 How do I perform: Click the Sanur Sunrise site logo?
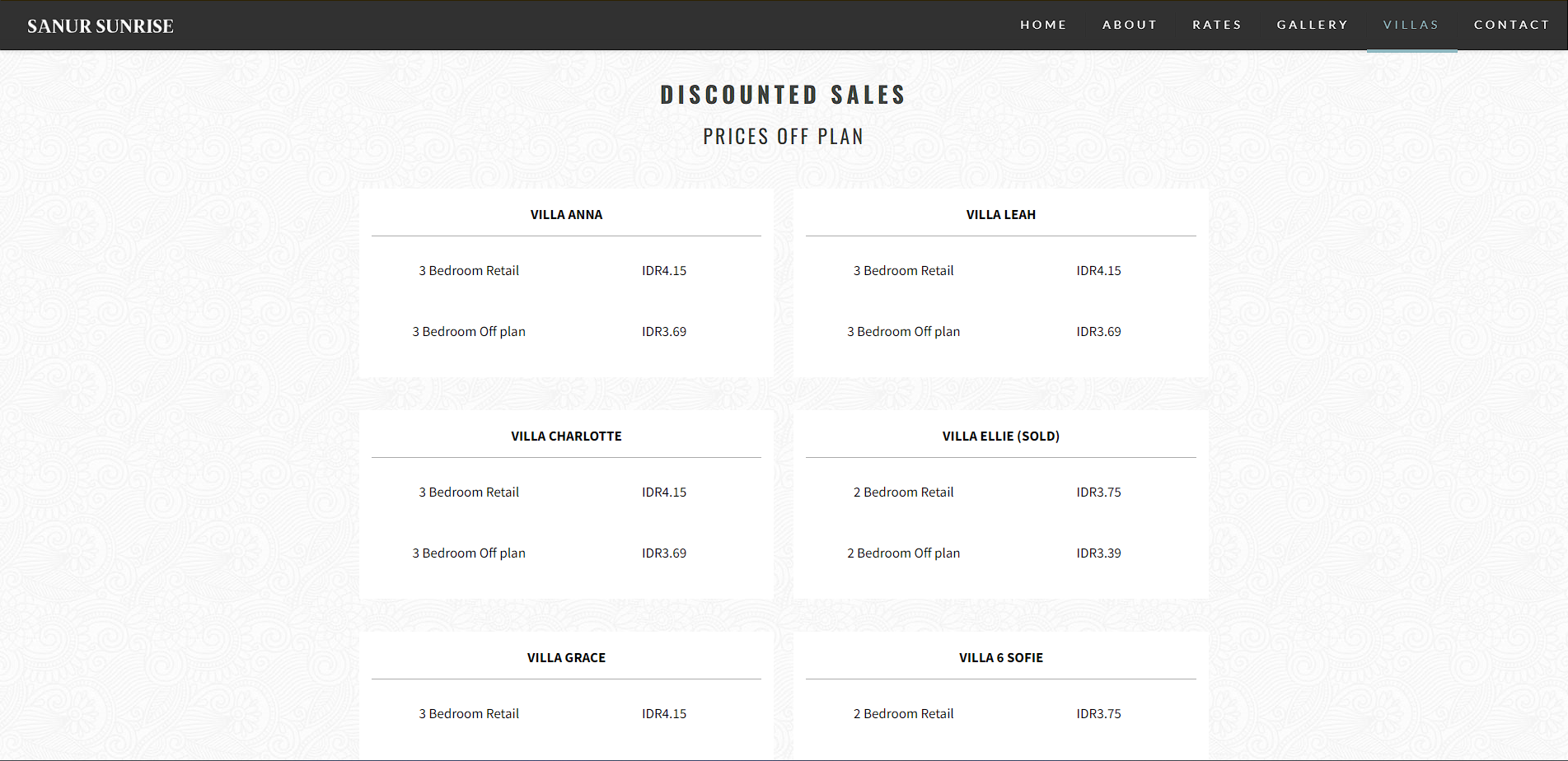[101, 26]
